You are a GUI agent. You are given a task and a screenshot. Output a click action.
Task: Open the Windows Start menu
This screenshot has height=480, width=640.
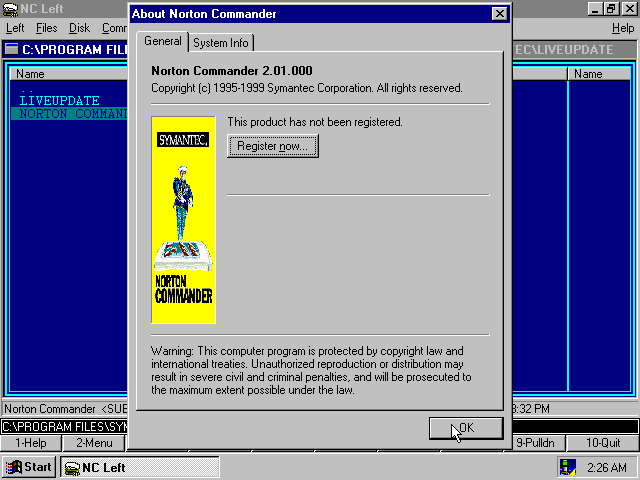point(29,467)
